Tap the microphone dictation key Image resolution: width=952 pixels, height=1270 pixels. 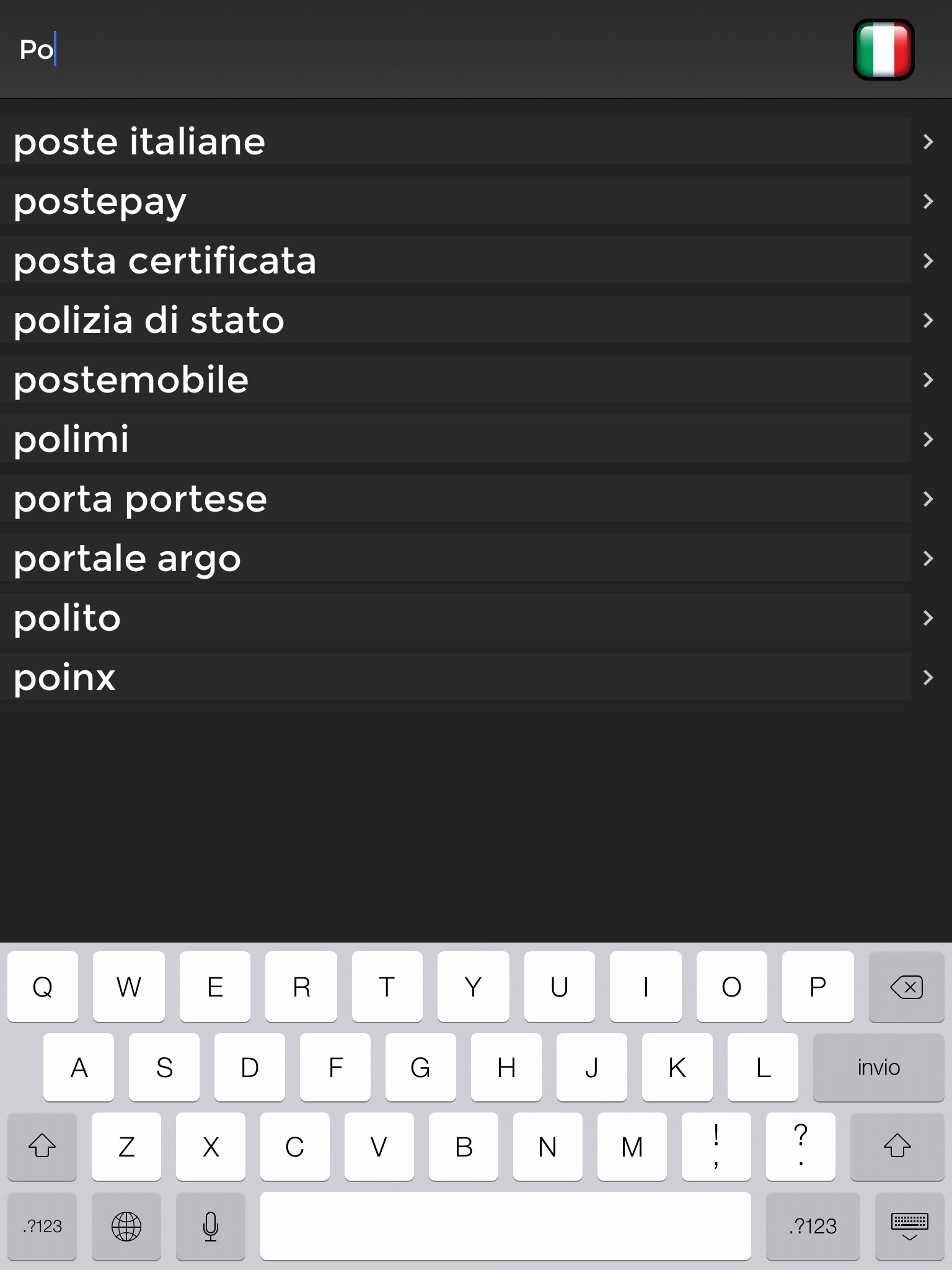[x=211, y=1225]
